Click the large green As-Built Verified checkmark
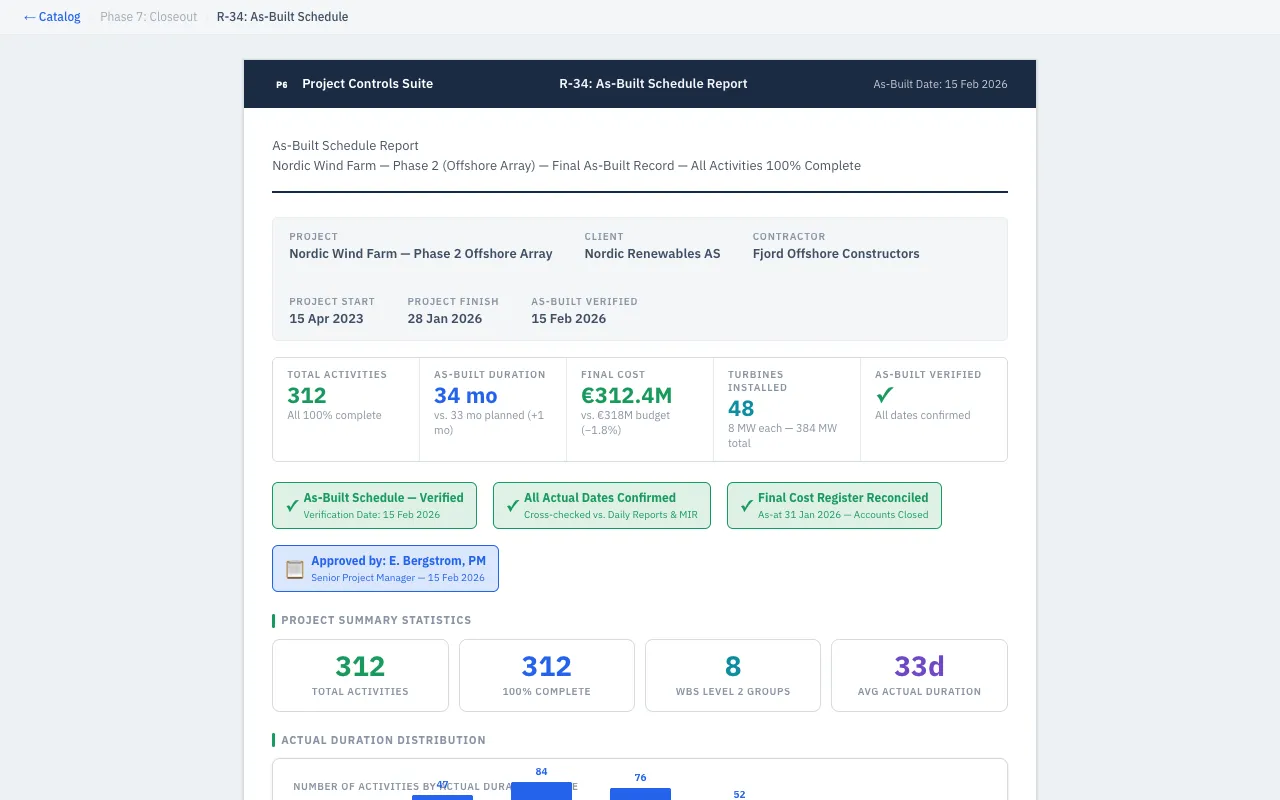Screen dimensions: 1280x800 click(x=884, y=395)
